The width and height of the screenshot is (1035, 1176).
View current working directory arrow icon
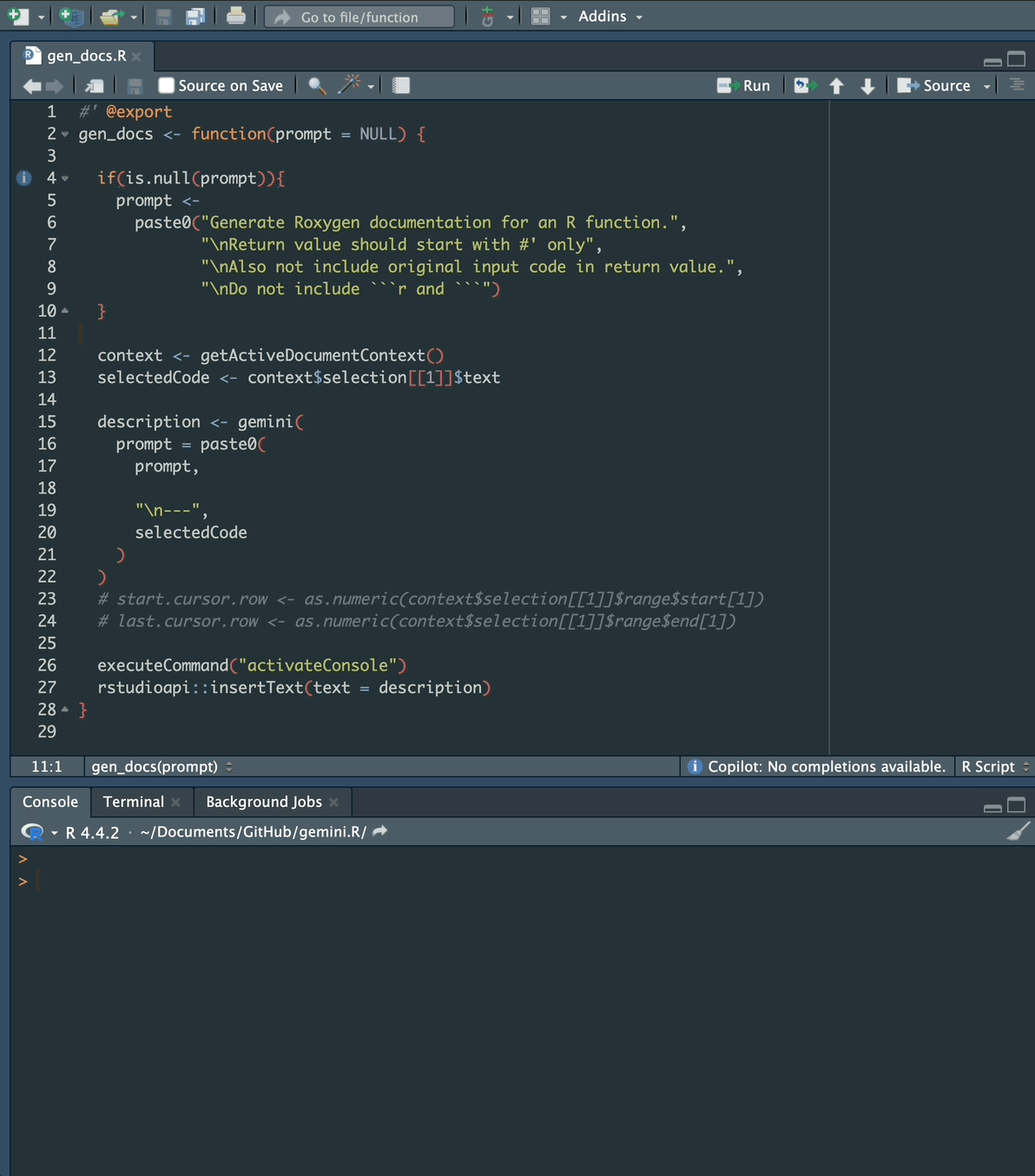pyautogui.click(x=379, y=831)
